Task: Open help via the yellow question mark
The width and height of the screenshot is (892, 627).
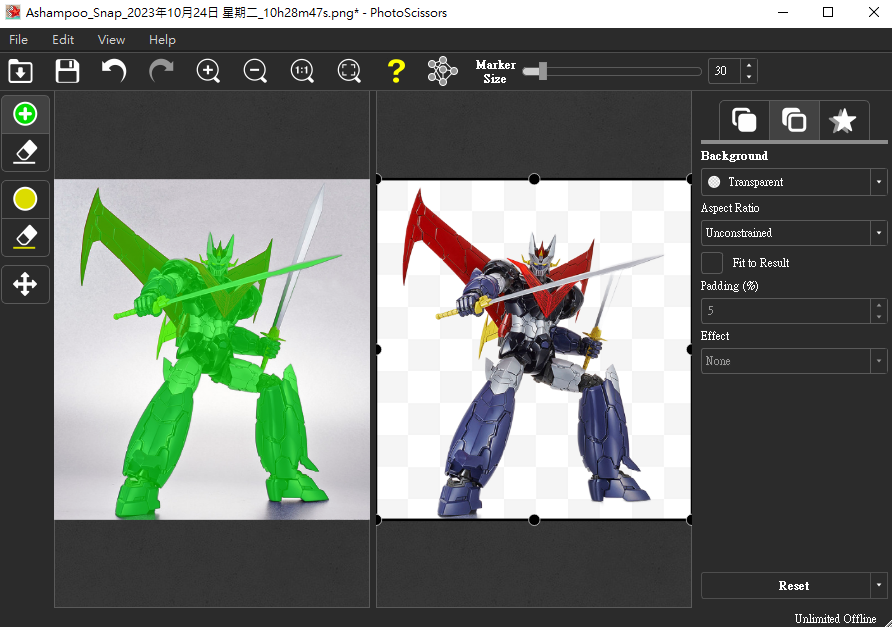Action: click(396, 72)
